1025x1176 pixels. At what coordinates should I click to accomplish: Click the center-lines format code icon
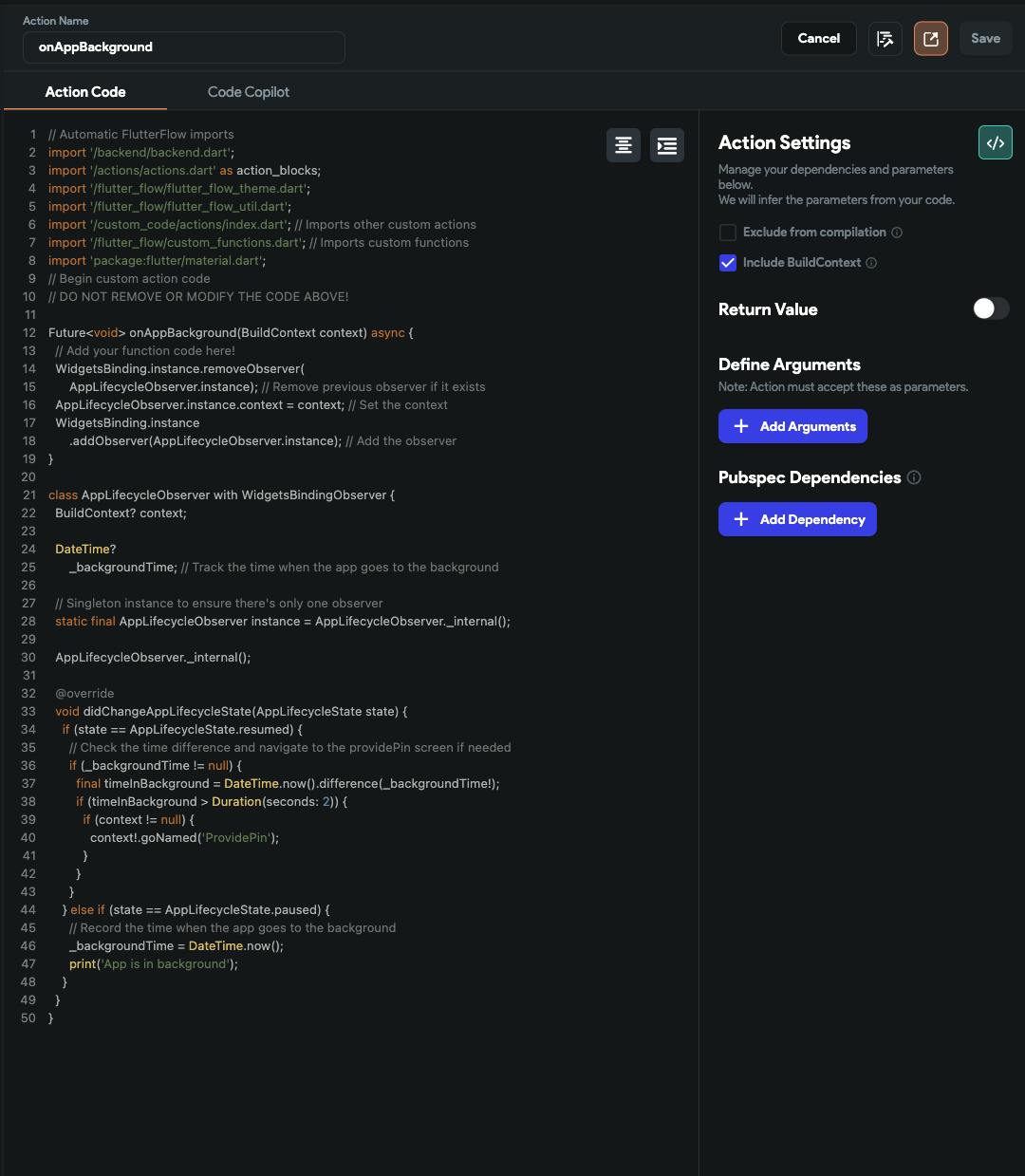[x=624, y=145]
